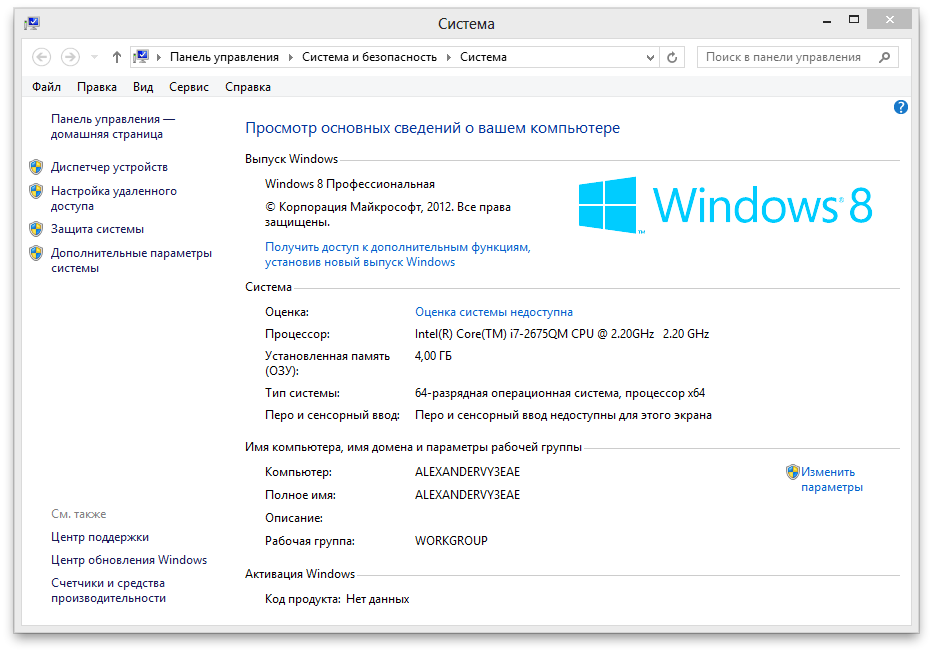Click the computer icon in the address bar
Image resolution: width=933 pixels, height=653 pixels.
[141, 57]
